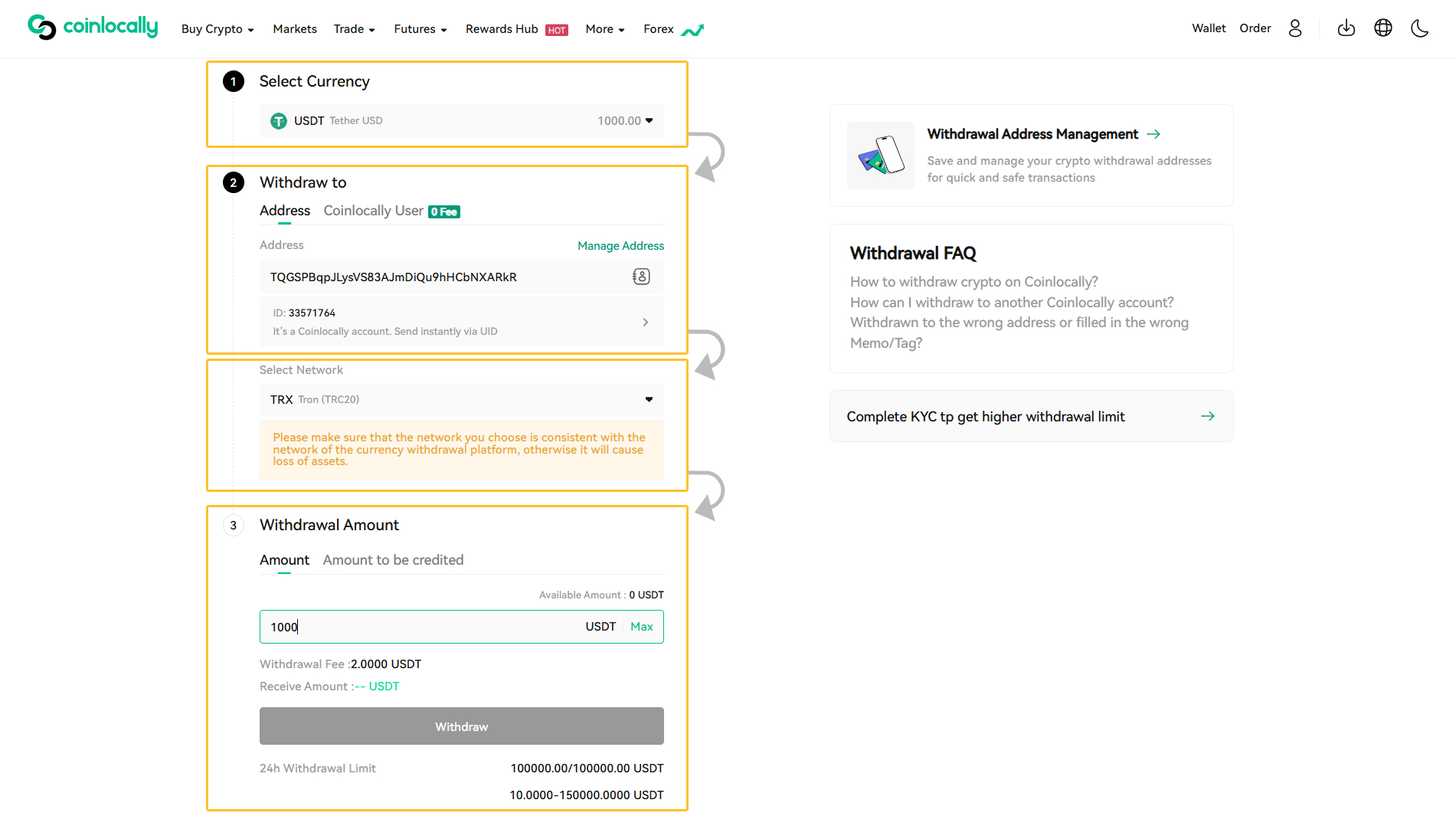Image resolution: width=1456 pixels, height=839 pixels.
Task: Expand the Futures dropdown menu
Action: point(420,29)
